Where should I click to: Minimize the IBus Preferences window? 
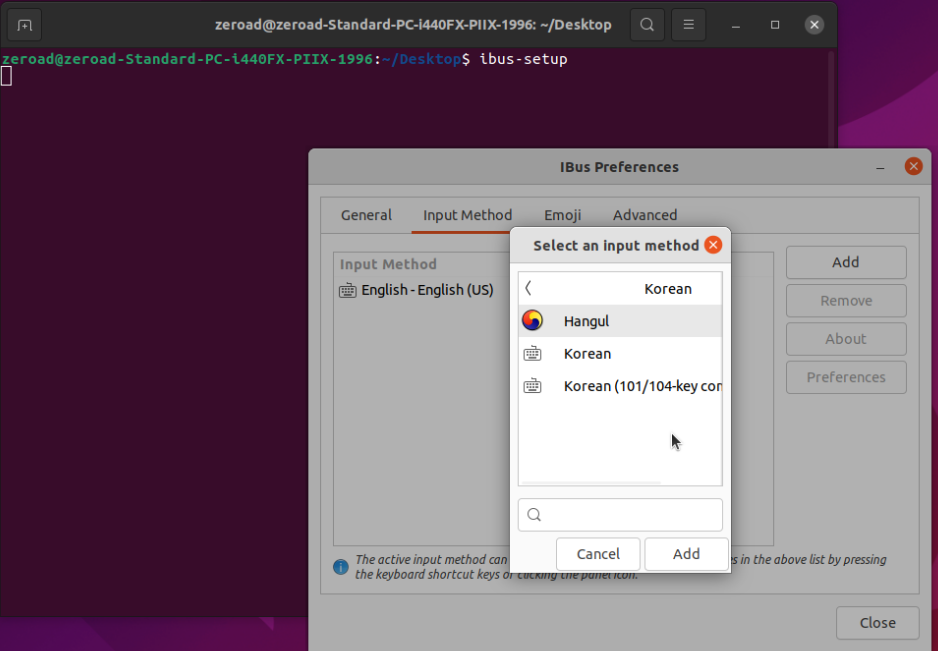(880, 168)
